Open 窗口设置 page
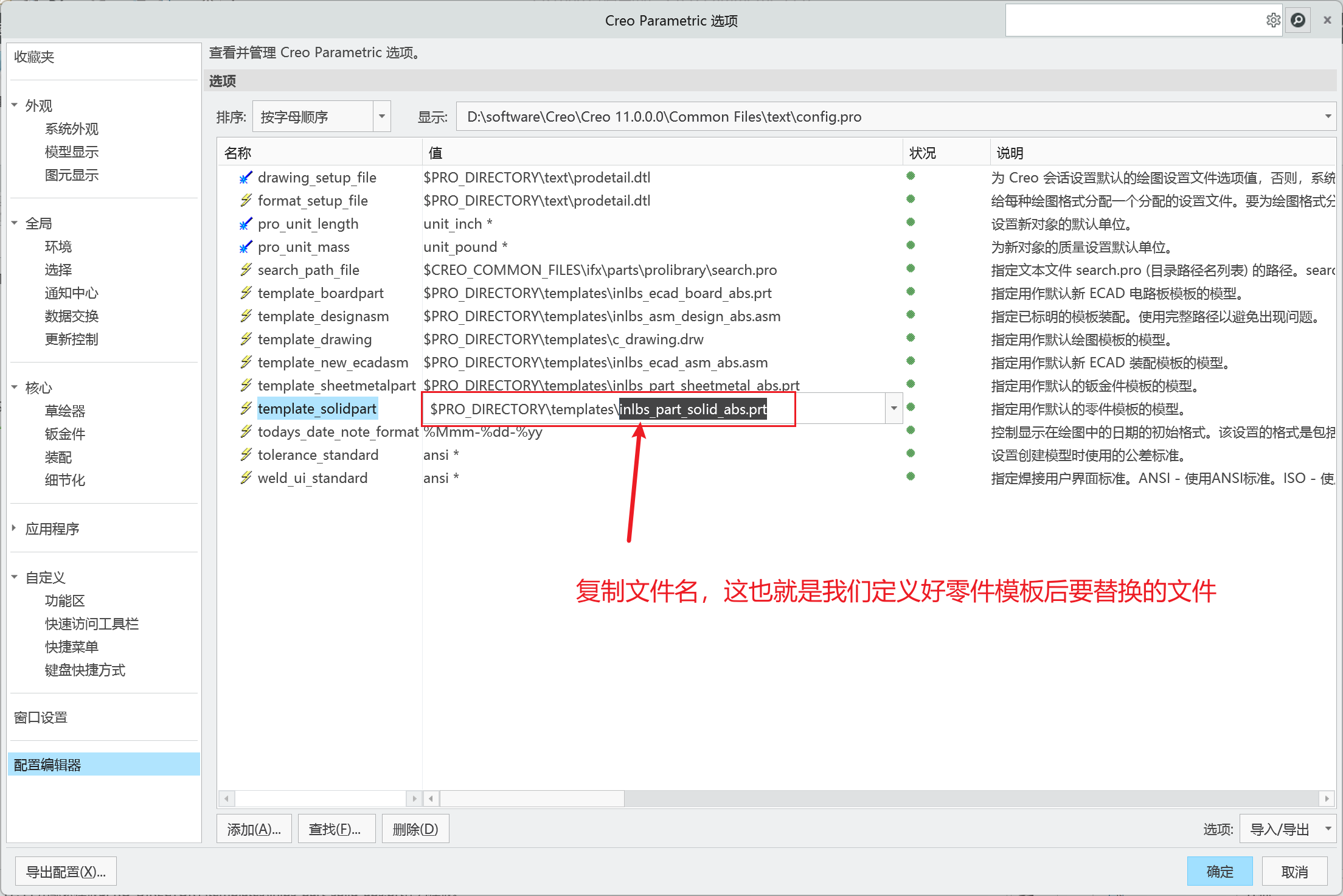1343x896 pixels. tap(41, 718)
